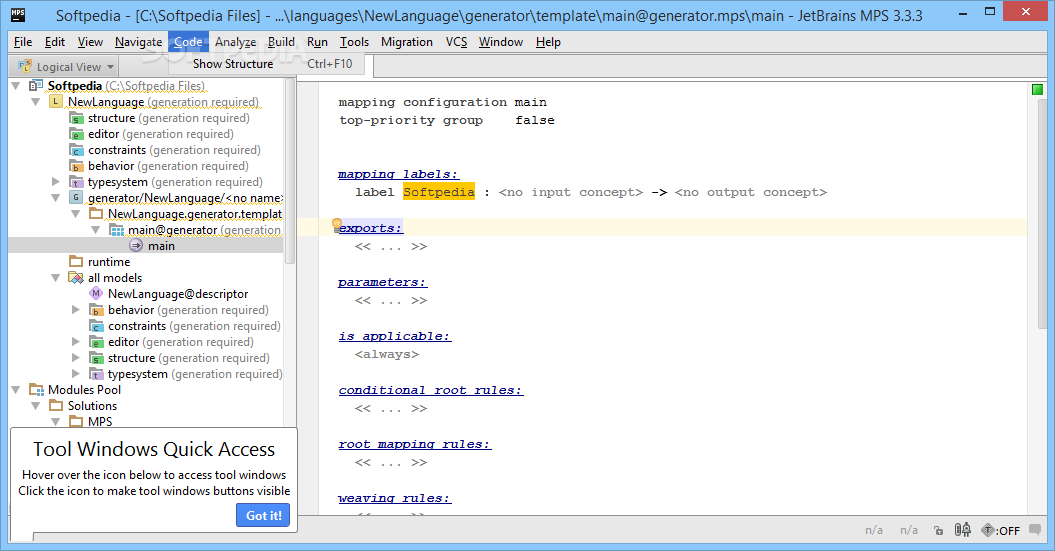Expand behavior under all models
1055x551 pixels.
(76, 309)
